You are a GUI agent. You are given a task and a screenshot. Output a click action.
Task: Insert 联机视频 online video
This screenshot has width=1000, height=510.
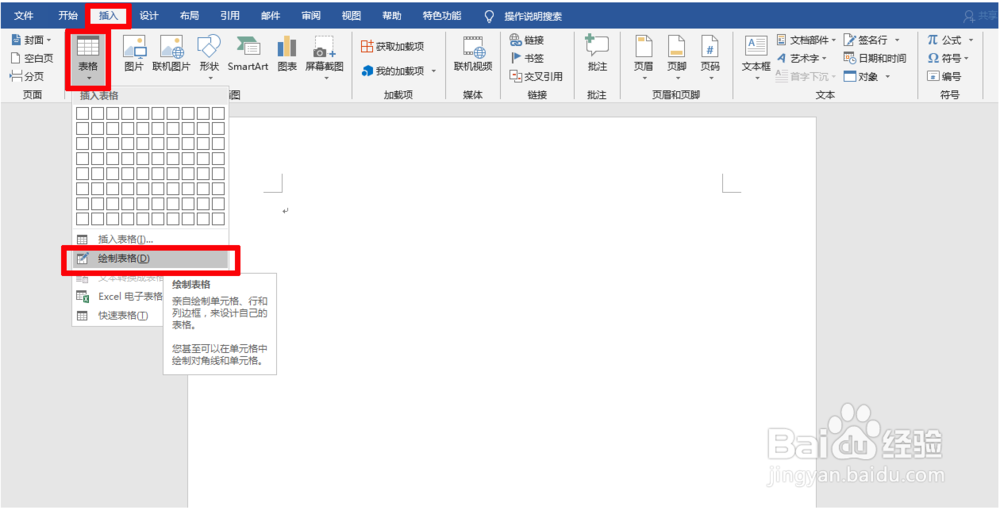pyautogui.click(x=473, y=54)
